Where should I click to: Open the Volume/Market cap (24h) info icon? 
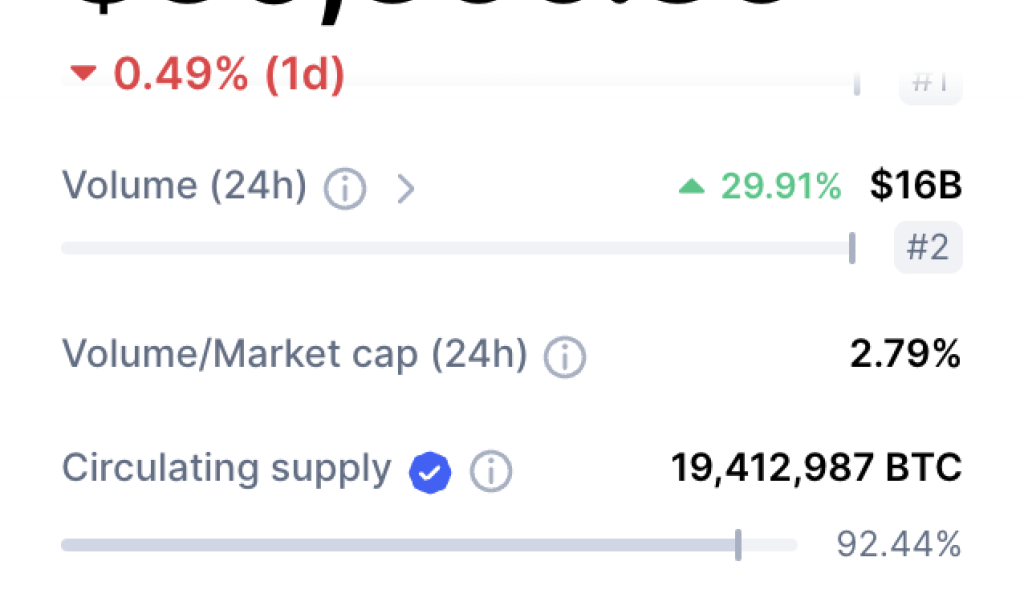coord(564,356)
